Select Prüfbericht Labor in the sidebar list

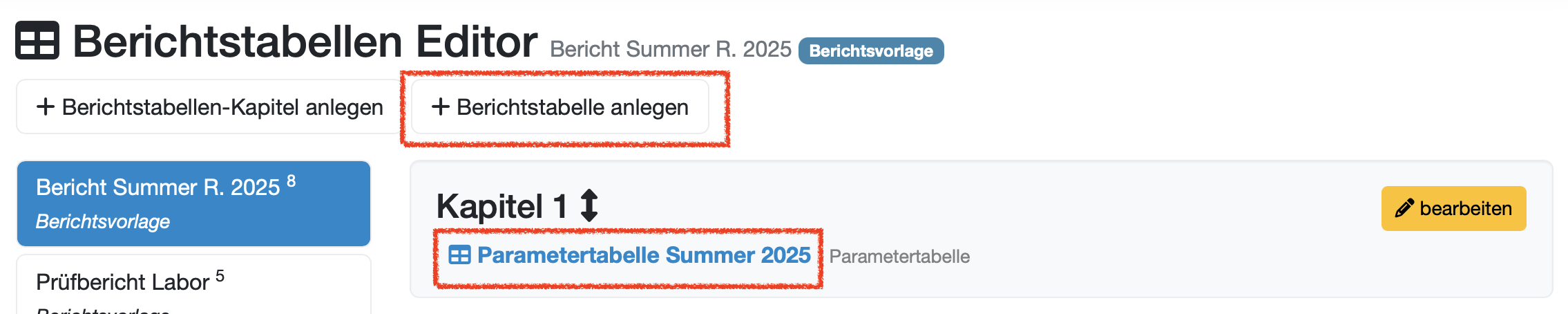[122, 282]
